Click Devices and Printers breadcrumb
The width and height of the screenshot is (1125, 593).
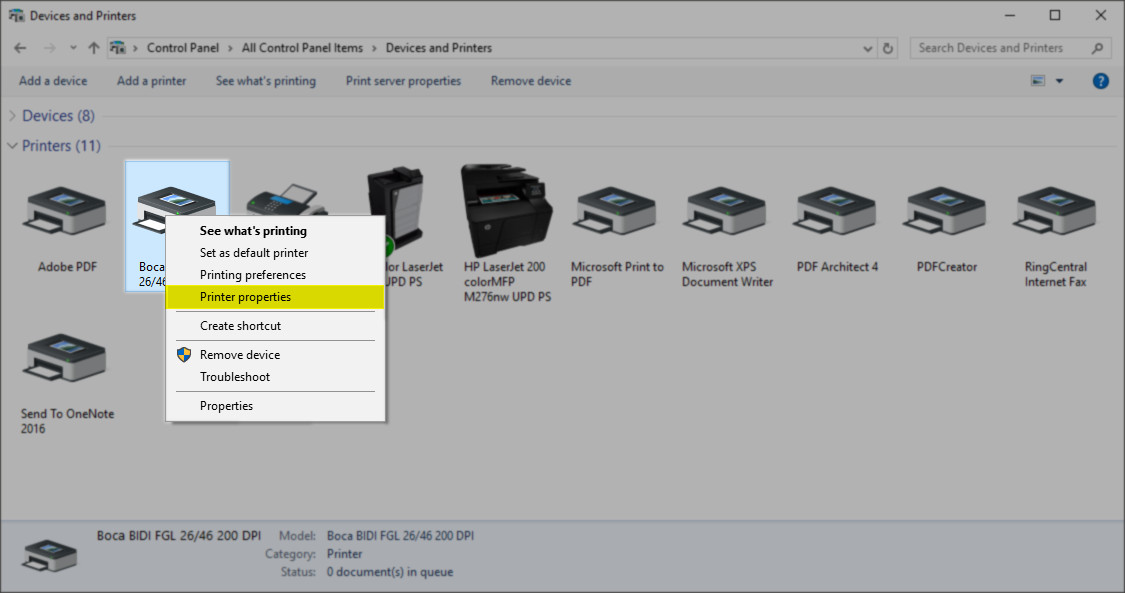[439, 48]
